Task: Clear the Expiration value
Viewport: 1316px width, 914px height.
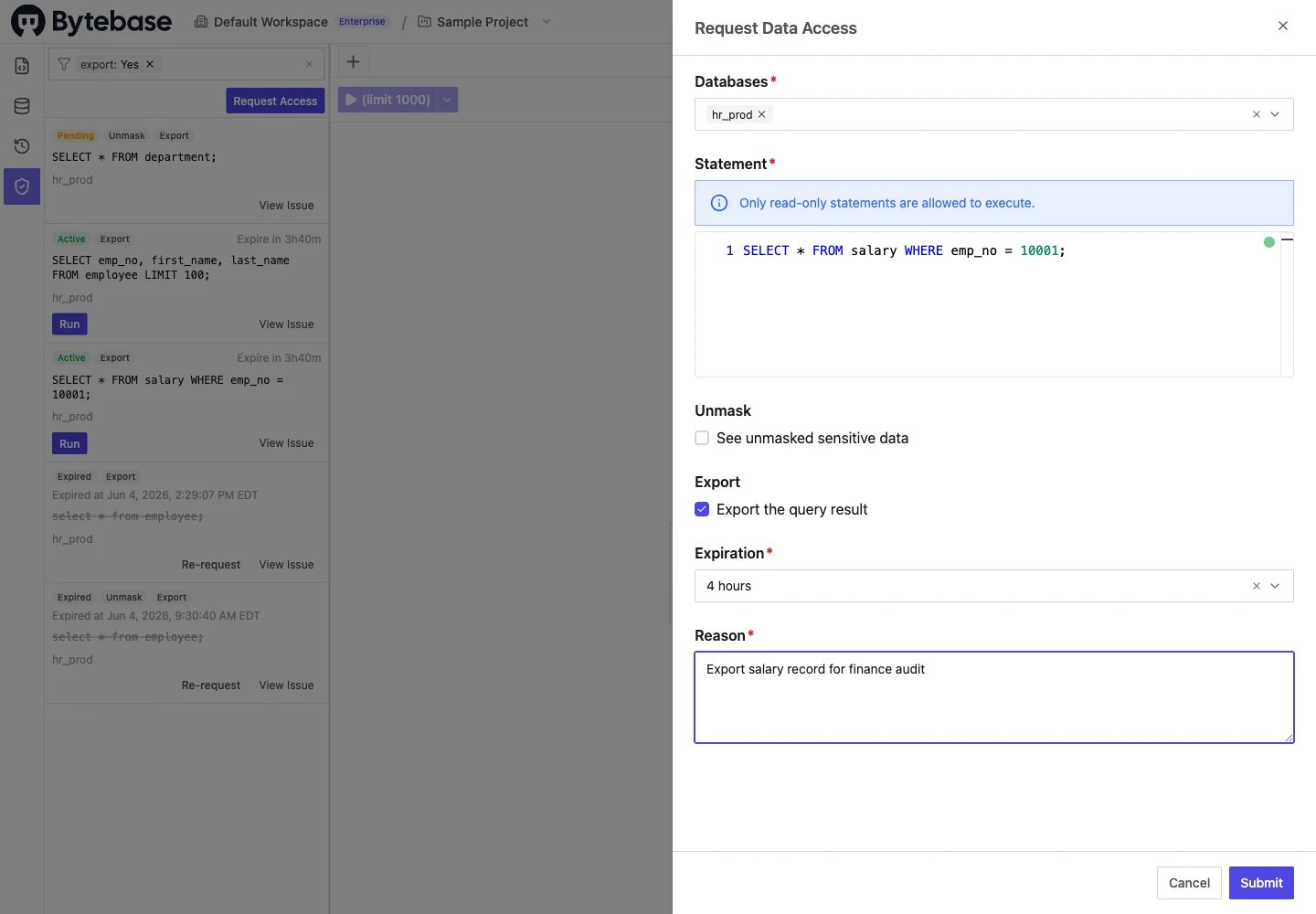Action: (1257, 586)
